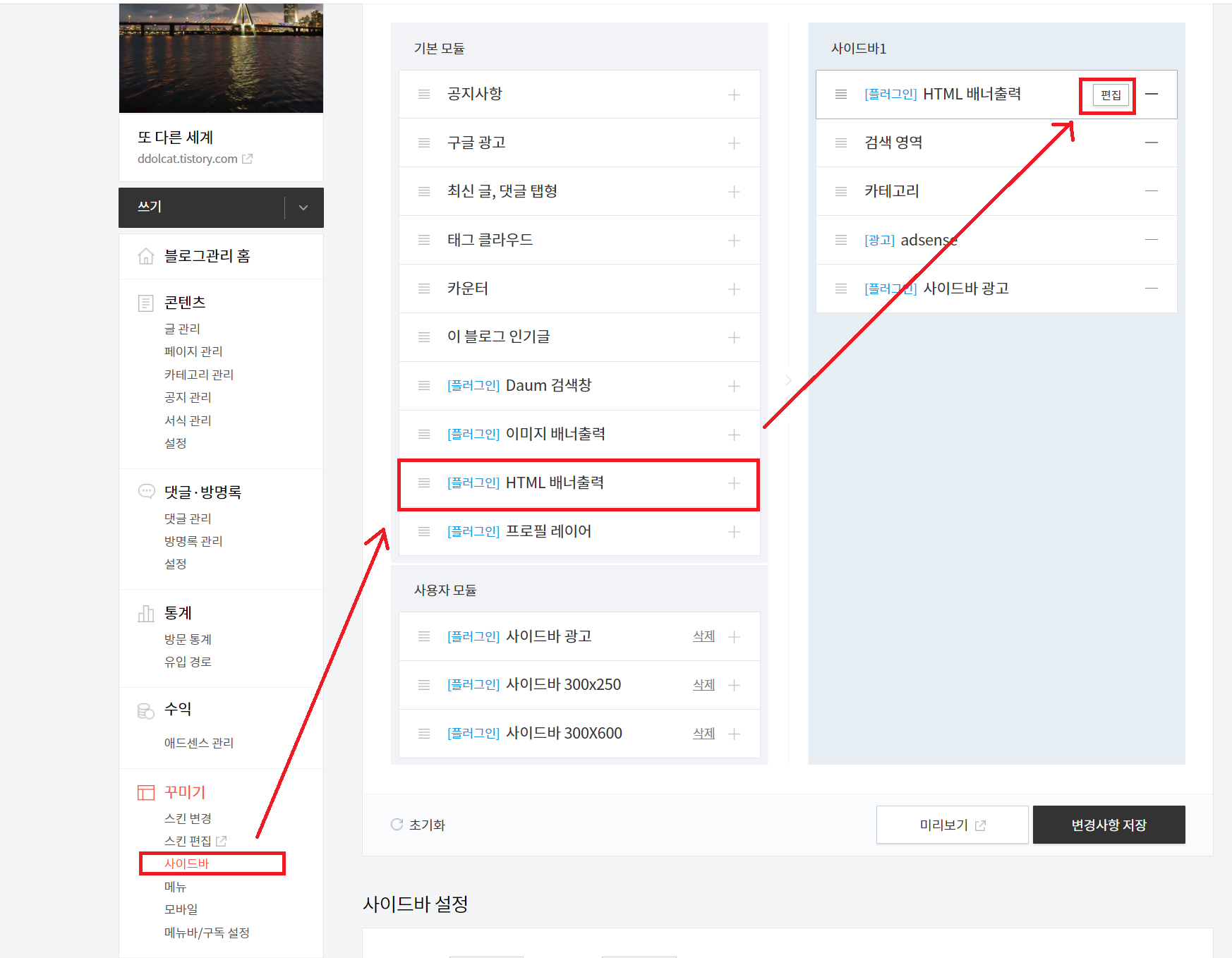Open 글 관리 under 콘텐츠
Viewport: 1232px width, 958px height.
(x=182, y=329)
